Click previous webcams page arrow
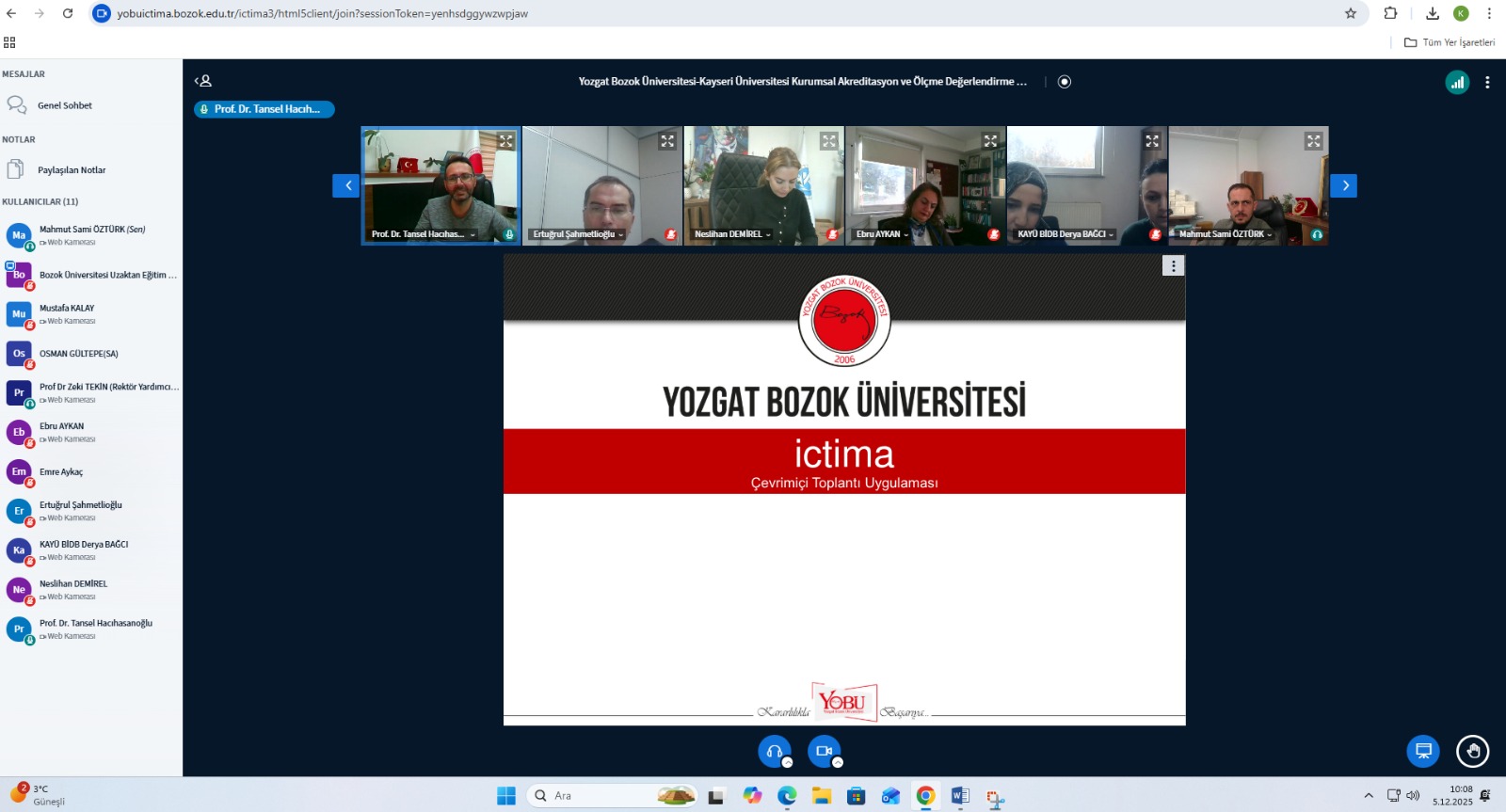 click(x=346, y=185)
